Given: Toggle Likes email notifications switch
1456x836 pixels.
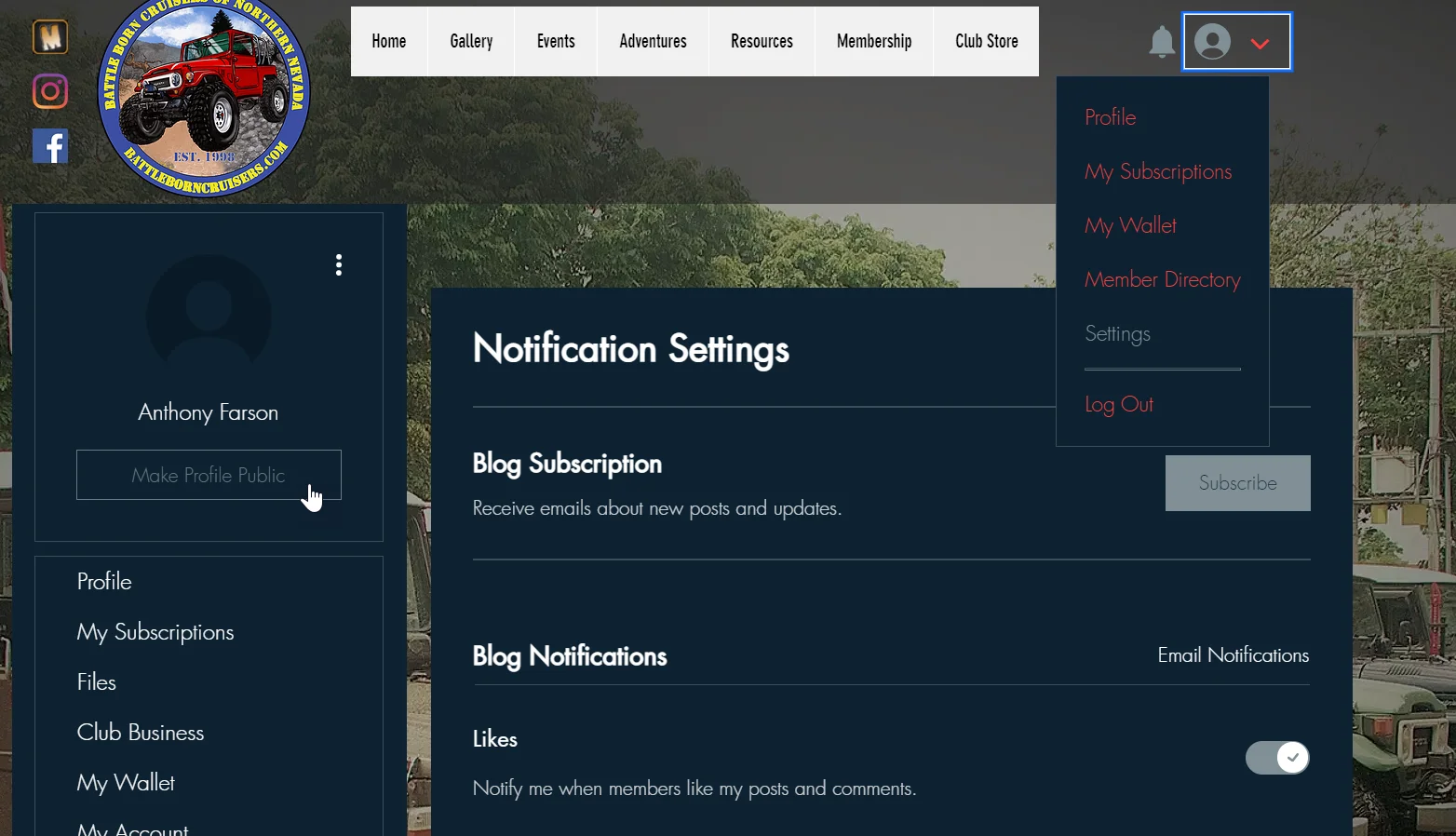Looking at the screenshot, I should click(x=1277, y=758).
